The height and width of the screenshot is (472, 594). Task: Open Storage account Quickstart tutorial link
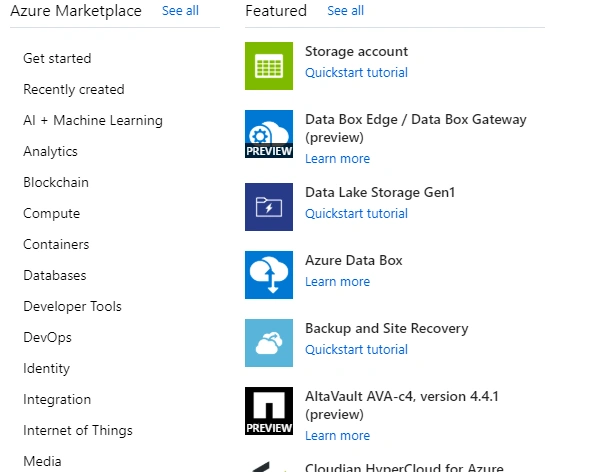pos(356,72)
